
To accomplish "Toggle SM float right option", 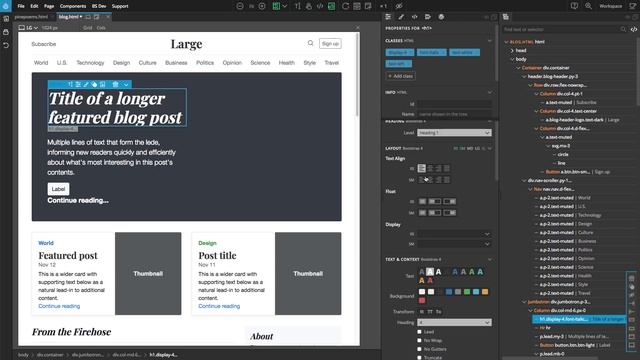I will (x=449, y=213).
